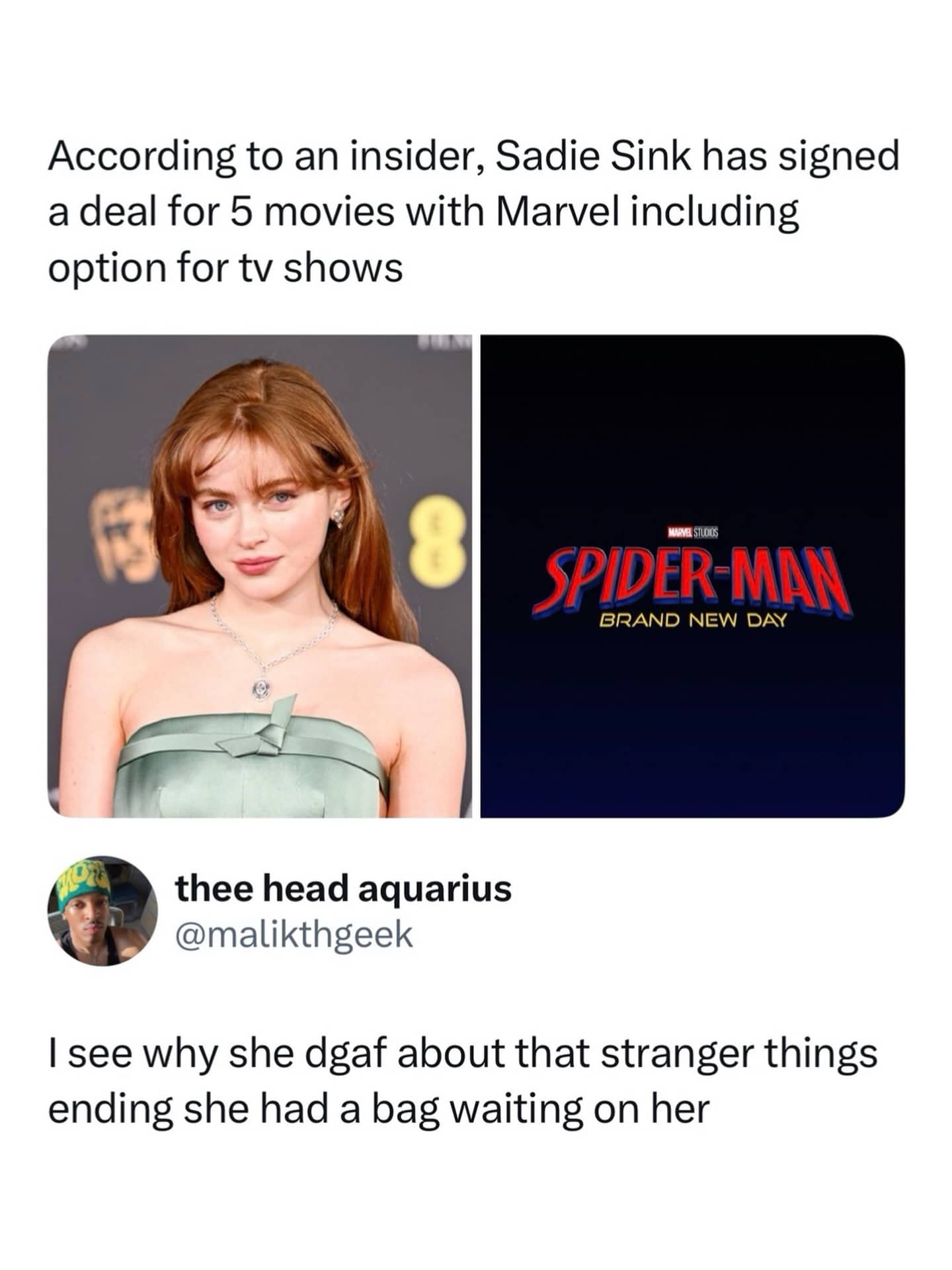Click the thee head aquarius profile avatar
The image size is (952, 1270).
(102, 911)
